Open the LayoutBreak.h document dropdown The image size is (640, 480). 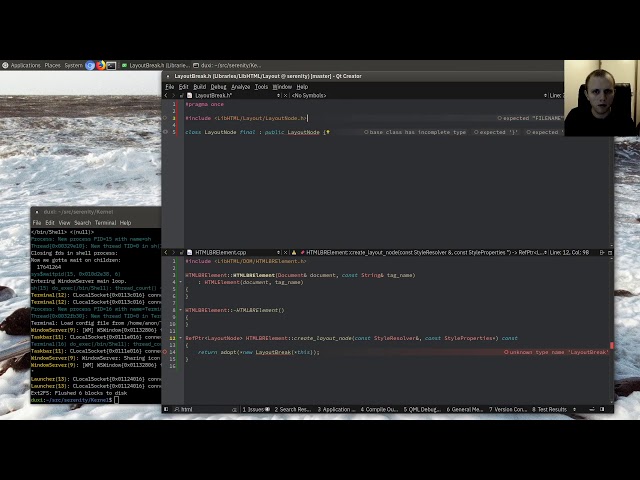[x=278, y=96]
